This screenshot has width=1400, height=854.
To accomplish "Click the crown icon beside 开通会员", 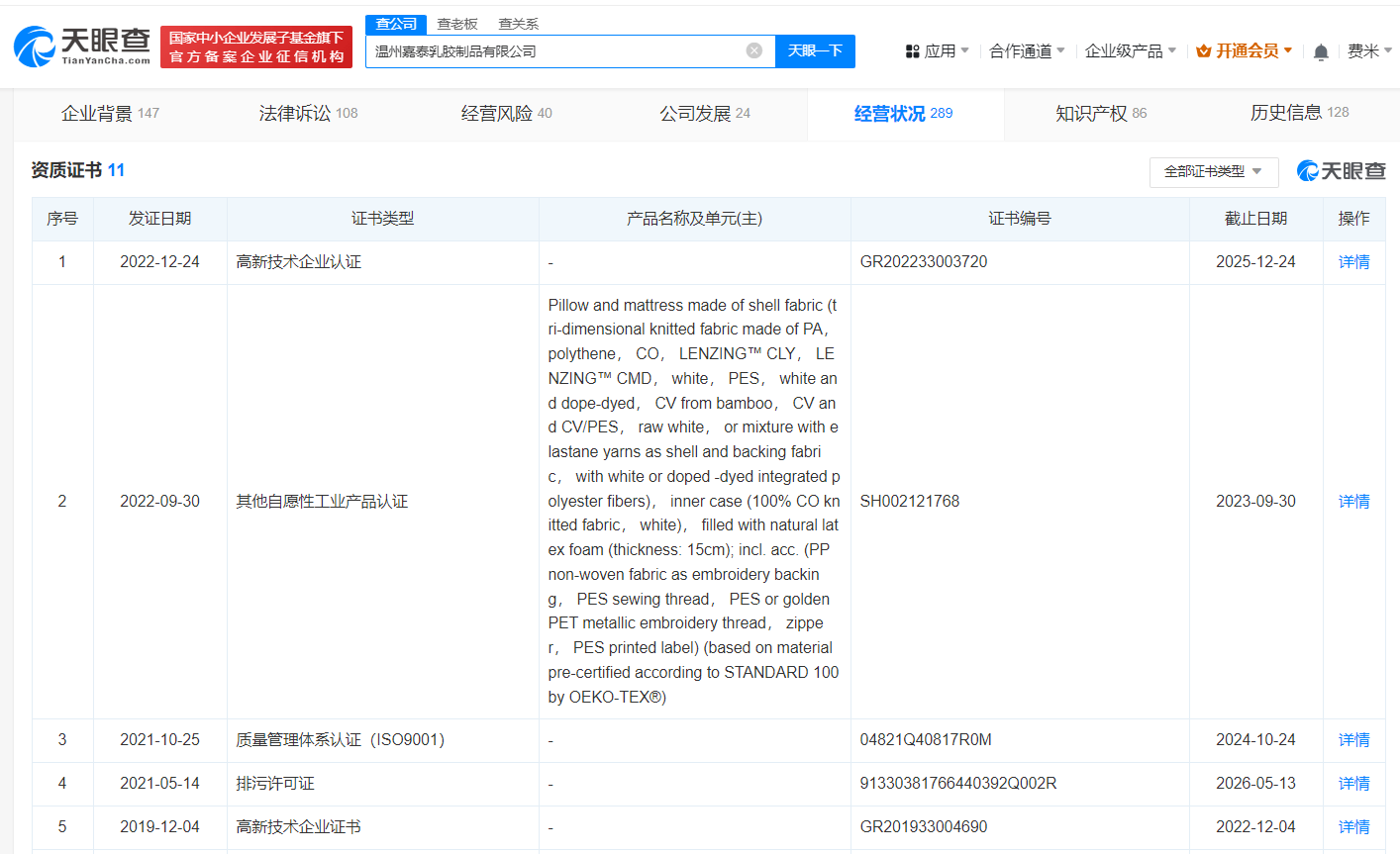I will pos(1204,50).
